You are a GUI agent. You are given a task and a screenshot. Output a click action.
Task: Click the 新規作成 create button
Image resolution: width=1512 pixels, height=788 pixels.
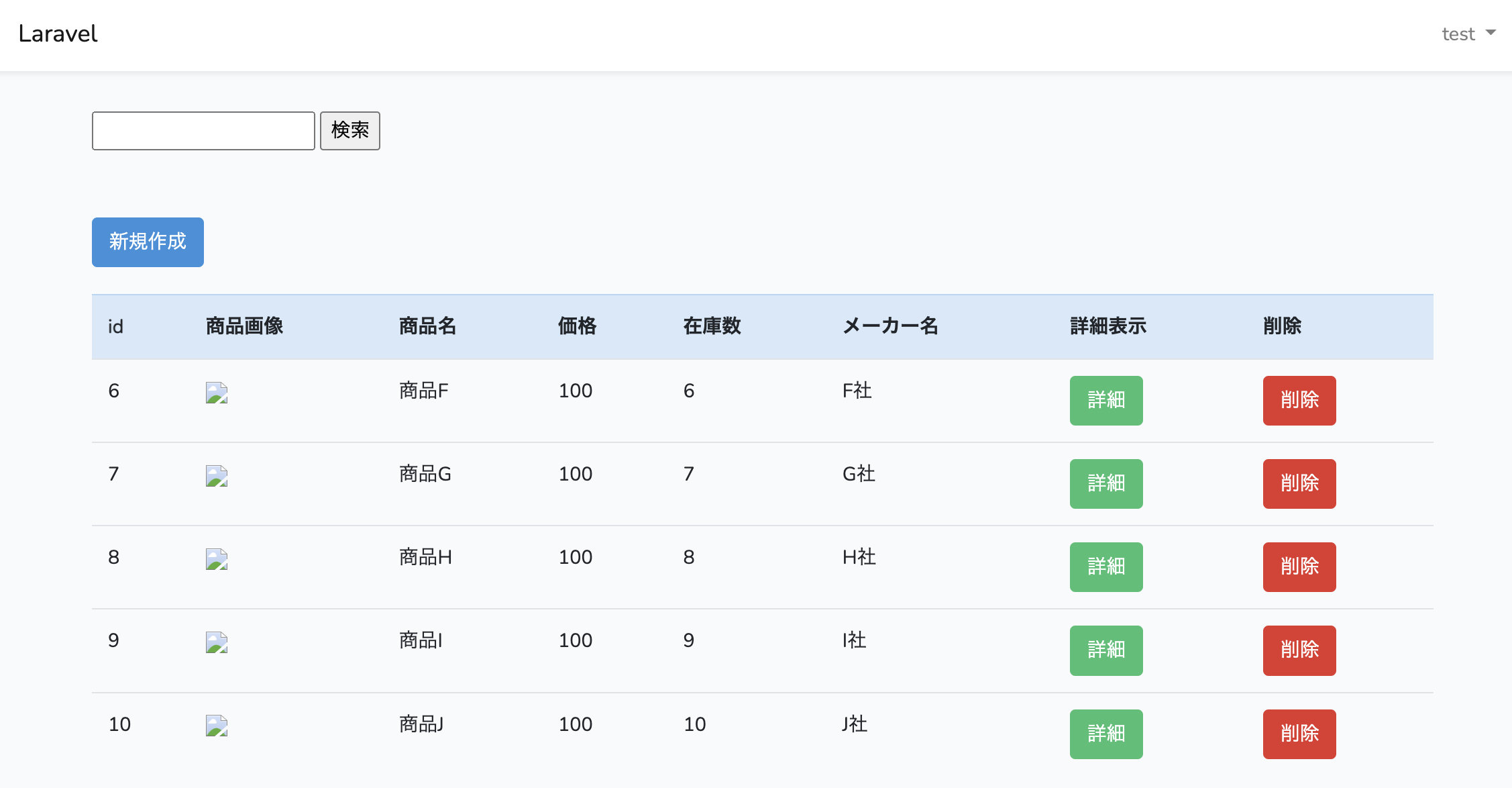pos(148,242)
